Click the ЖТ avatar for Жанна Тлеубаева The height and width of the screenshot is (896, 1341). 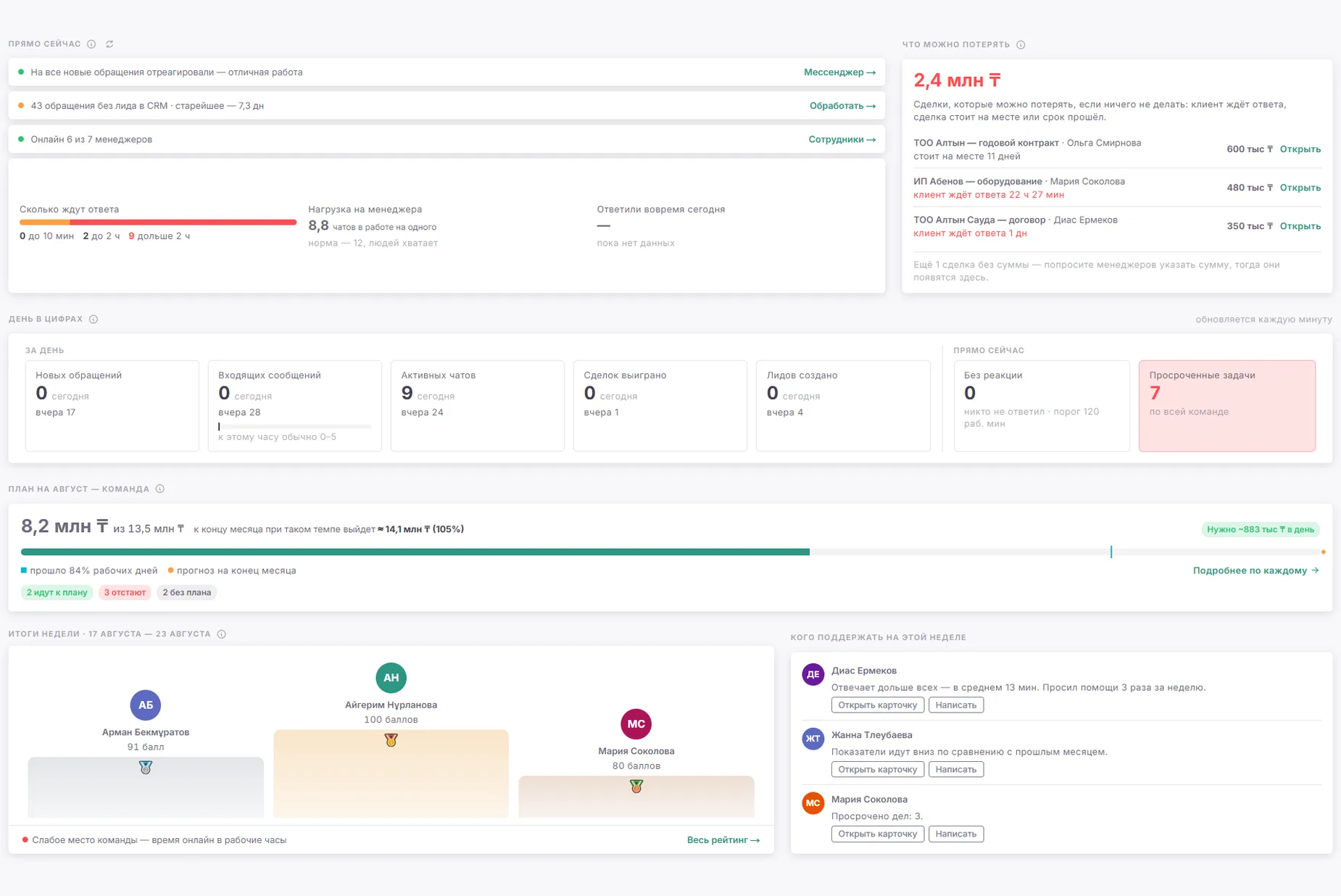coord(813,739)
